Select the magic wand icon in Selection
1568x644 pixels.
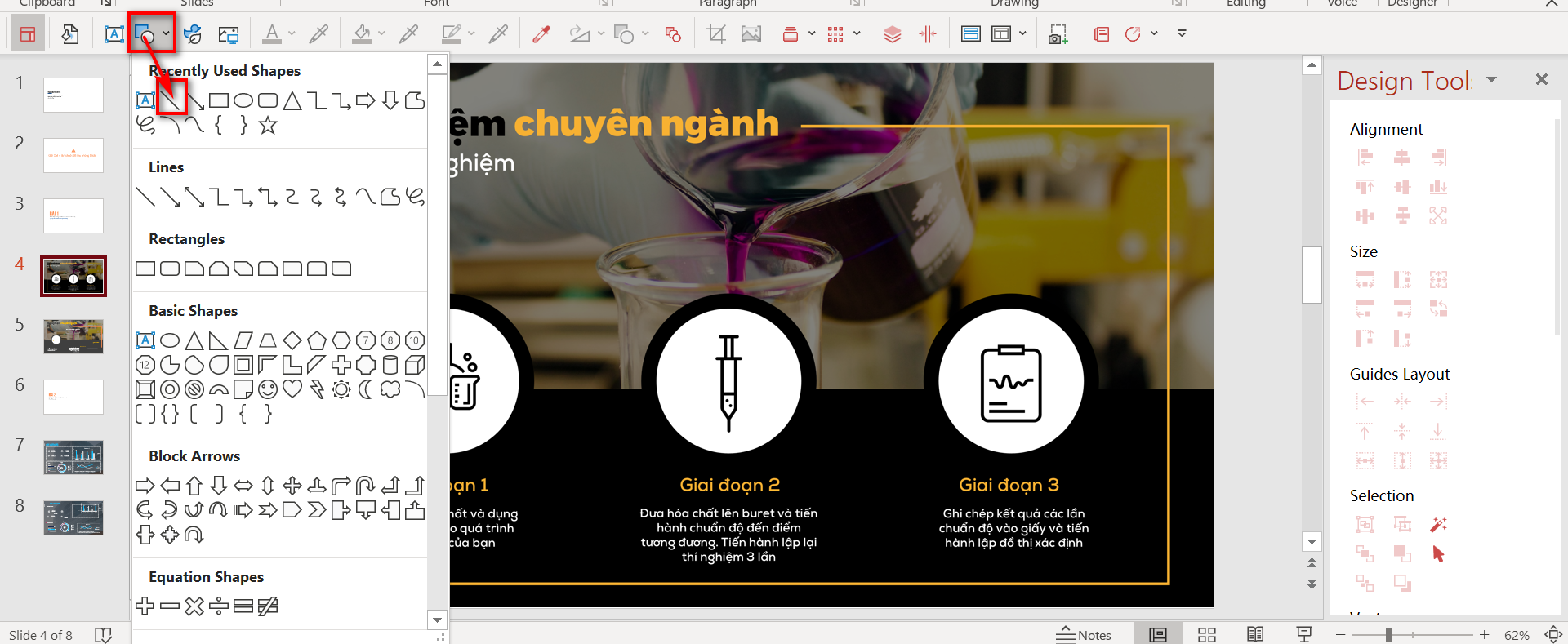click(x=1438, y=524)
